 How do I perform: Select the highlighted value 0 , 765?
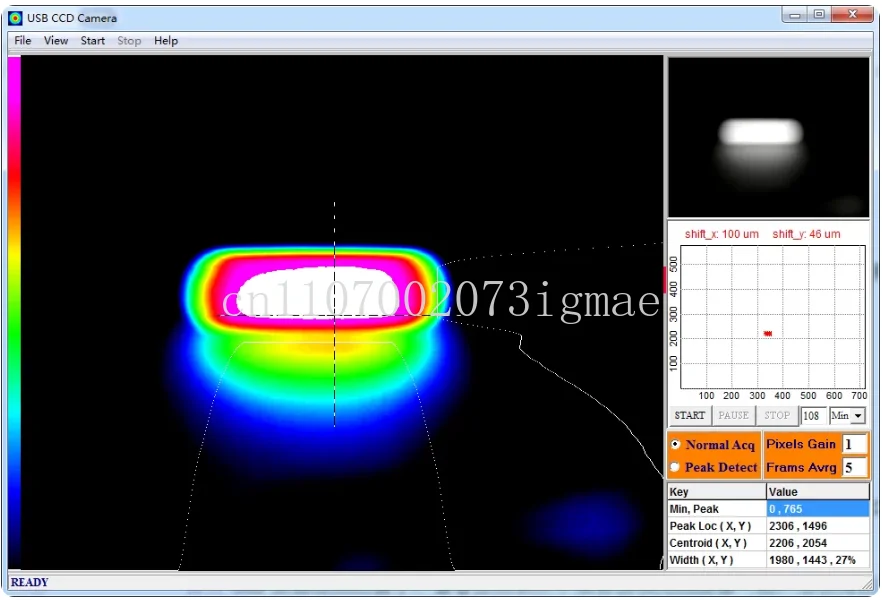[818, 509]
